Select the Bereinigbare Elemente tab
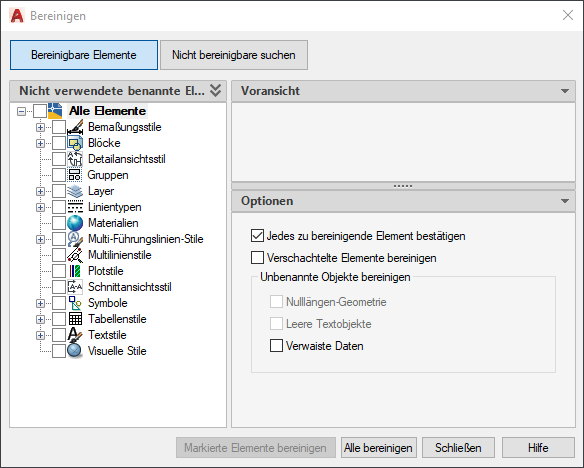Screen dimensions: 584x468 point(84,55)
